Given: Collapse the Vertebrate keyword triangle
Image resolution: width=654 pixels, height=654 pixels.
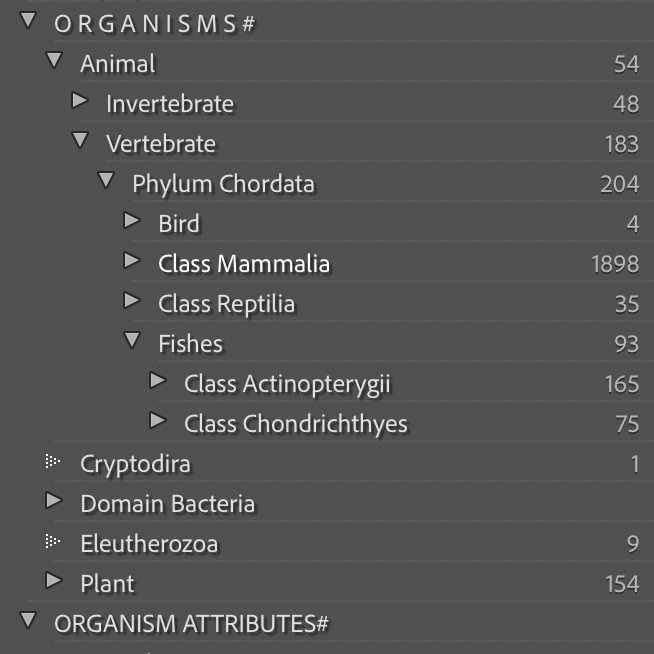Looking at the screenshot, I should (x=80, y=141).
